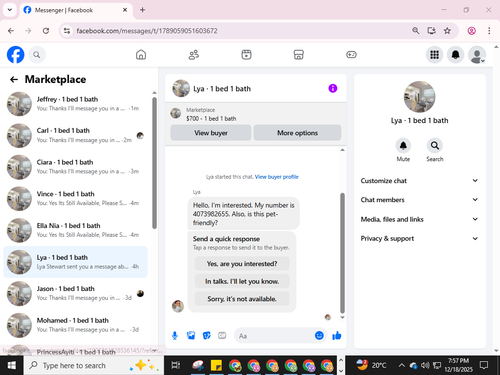This screenshot has height=375, width=500.
Task: Click the conversation list scrollbar
Action: (x=154, y=163)
